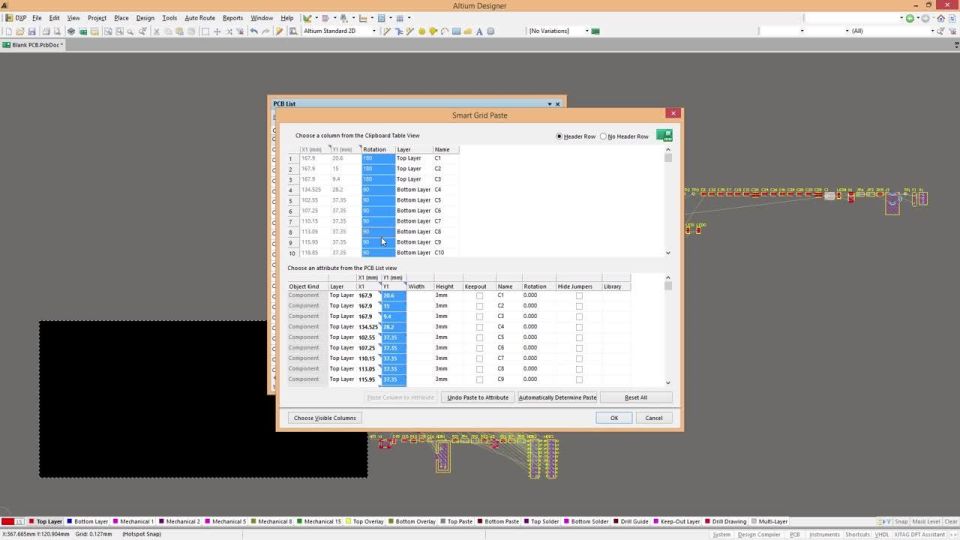Viewport: 960px width, 540px height.
Task: Click the Rotation column header in clipboard table
Action: tap(378, 149)
